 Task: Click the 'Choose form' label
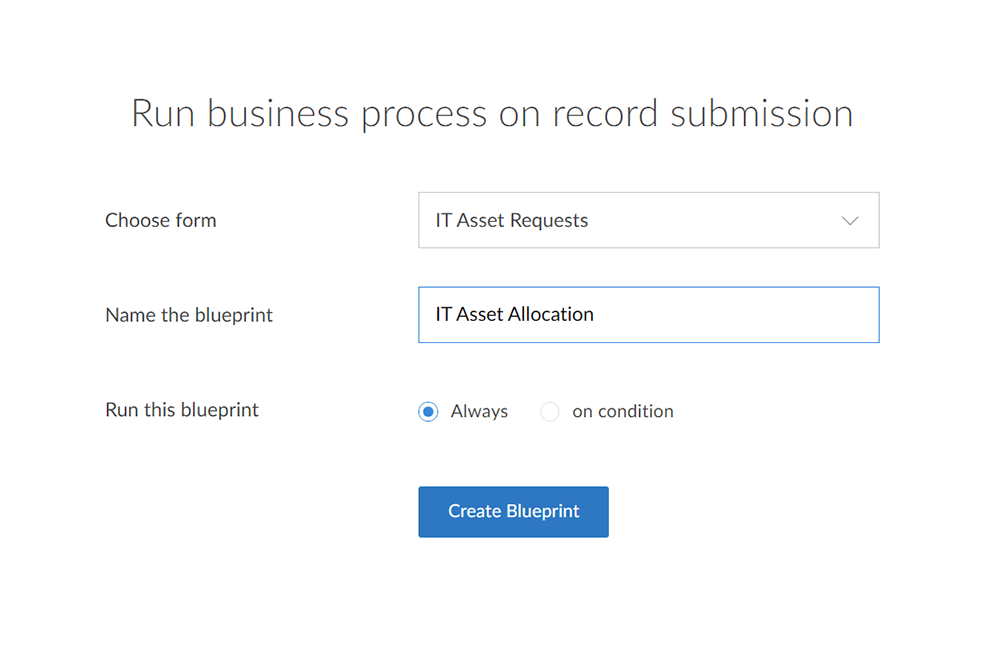click(161, 220)
